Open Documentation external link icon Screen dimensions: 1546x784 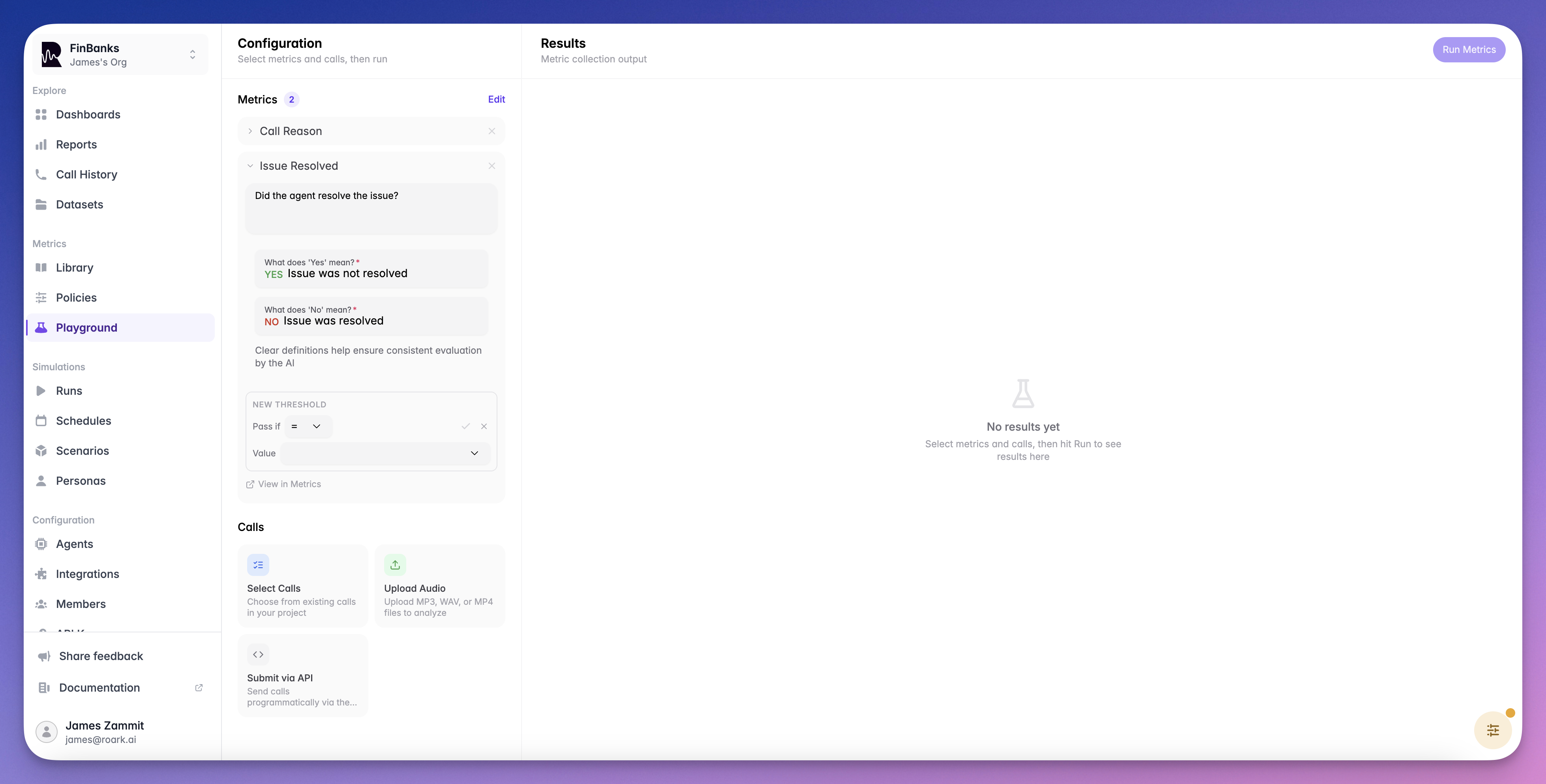pos(199,687)
